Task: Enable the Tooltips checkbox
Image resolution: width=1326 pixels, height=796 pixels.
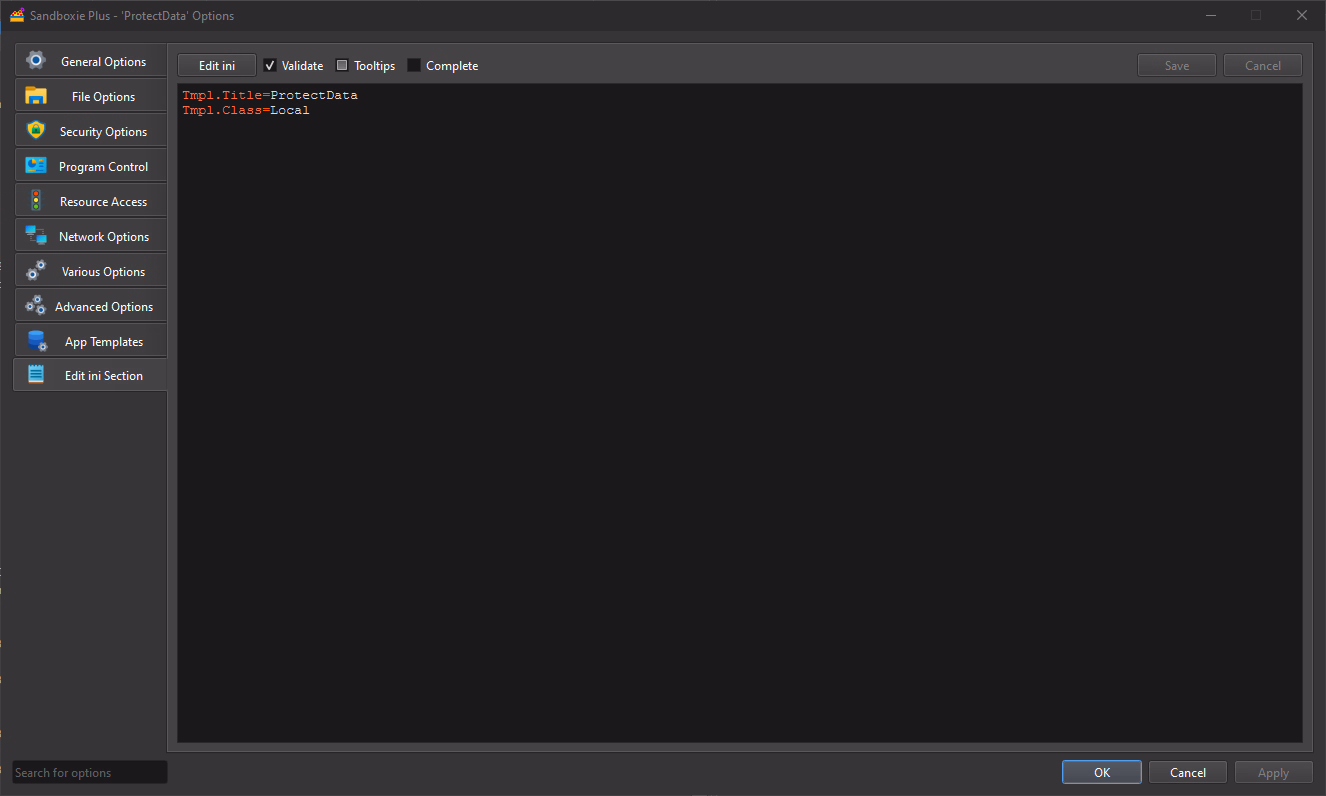Action: [x=342, y=66]
